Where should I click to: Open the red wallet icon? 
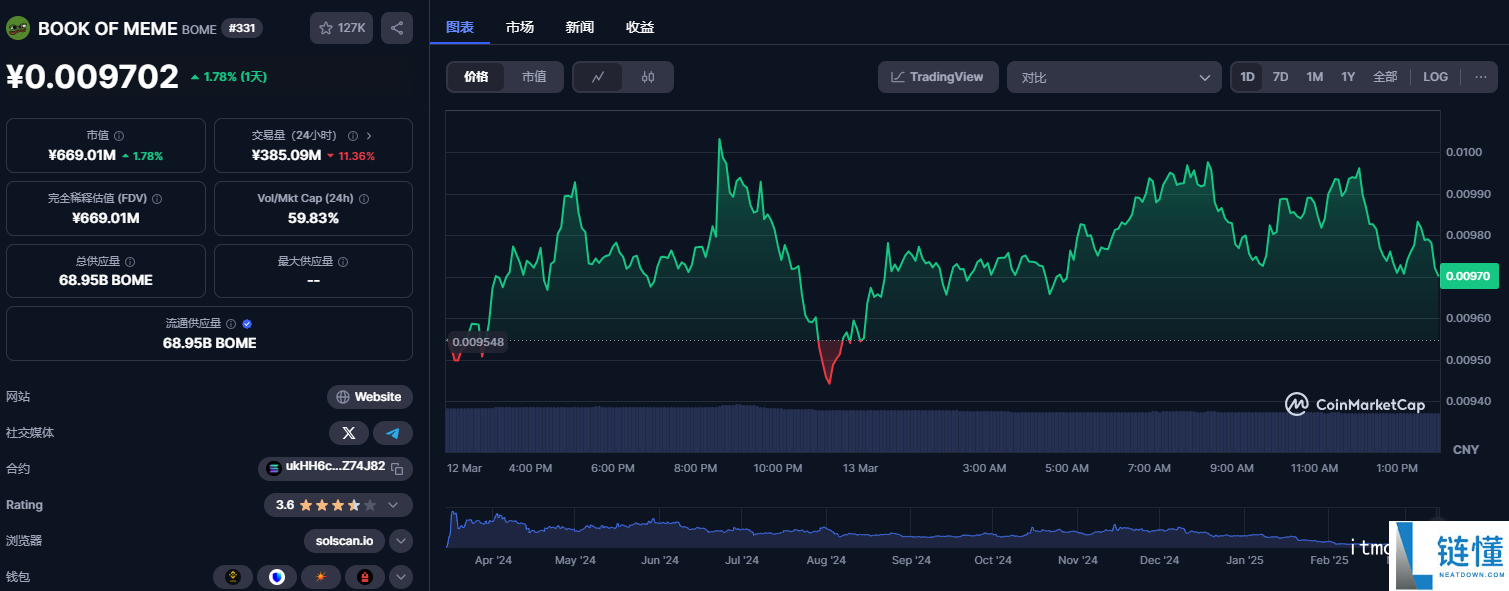click(365, 577)
